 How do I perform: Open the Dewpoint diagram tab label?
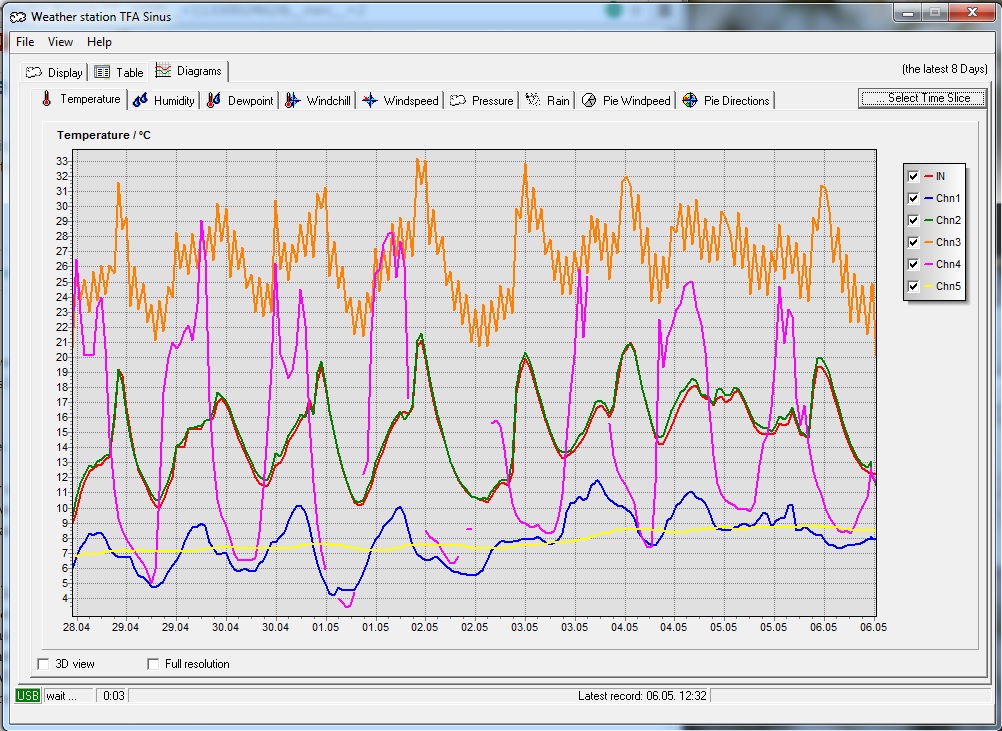(250, 101)
